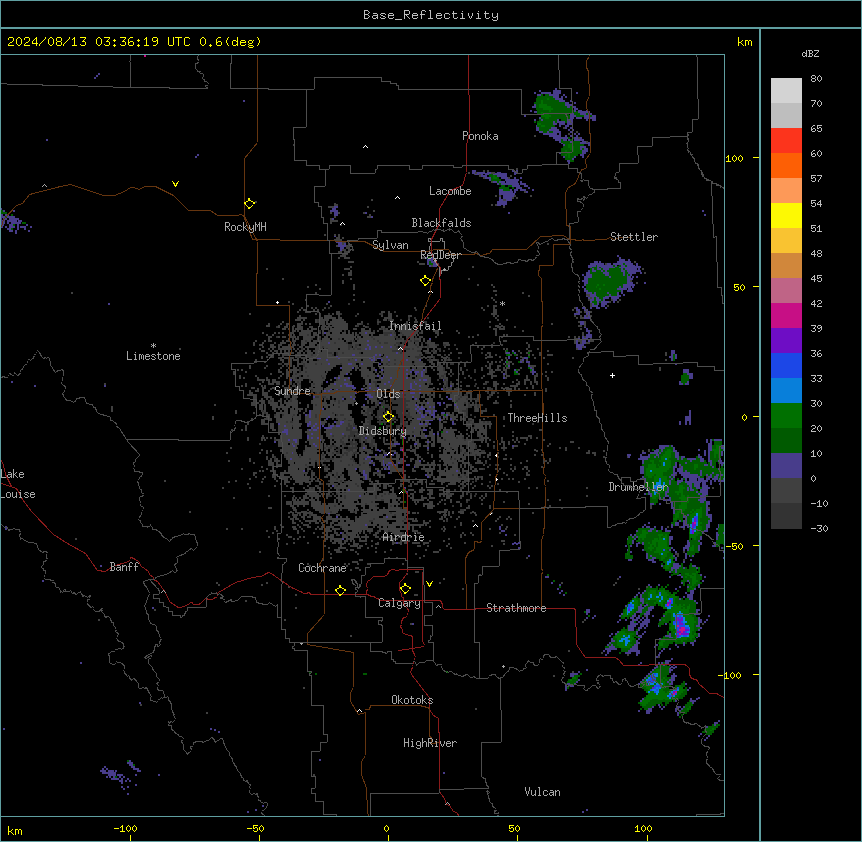The width and height of the screenshot is (862, 842).
Task: Click the Lacombe city label
Action: (450, 191)
